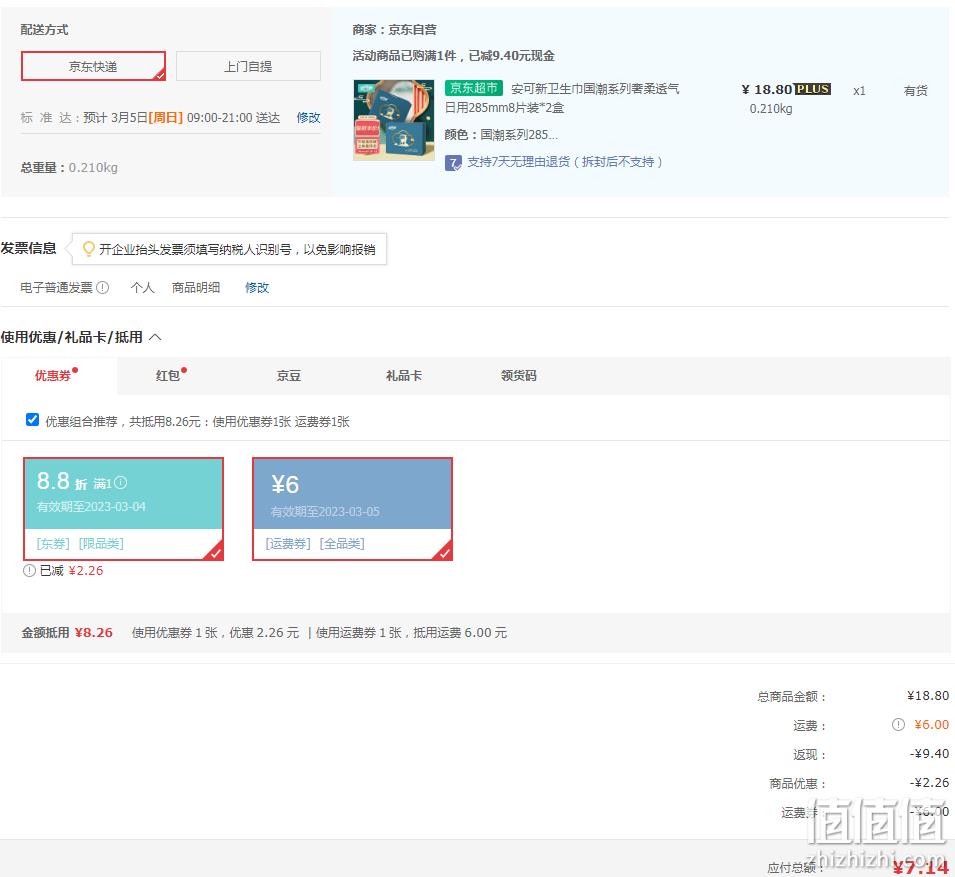The height and width of the screenshot is (877, 955).
Task: Open the 礼品卡 tab
Action: [x=404, y=376]
